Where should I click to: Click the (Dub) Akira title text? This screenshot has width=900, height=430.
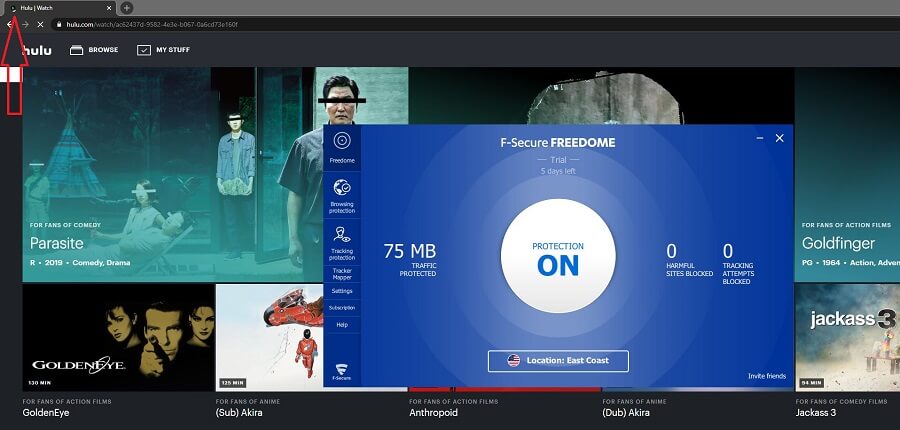626,413
